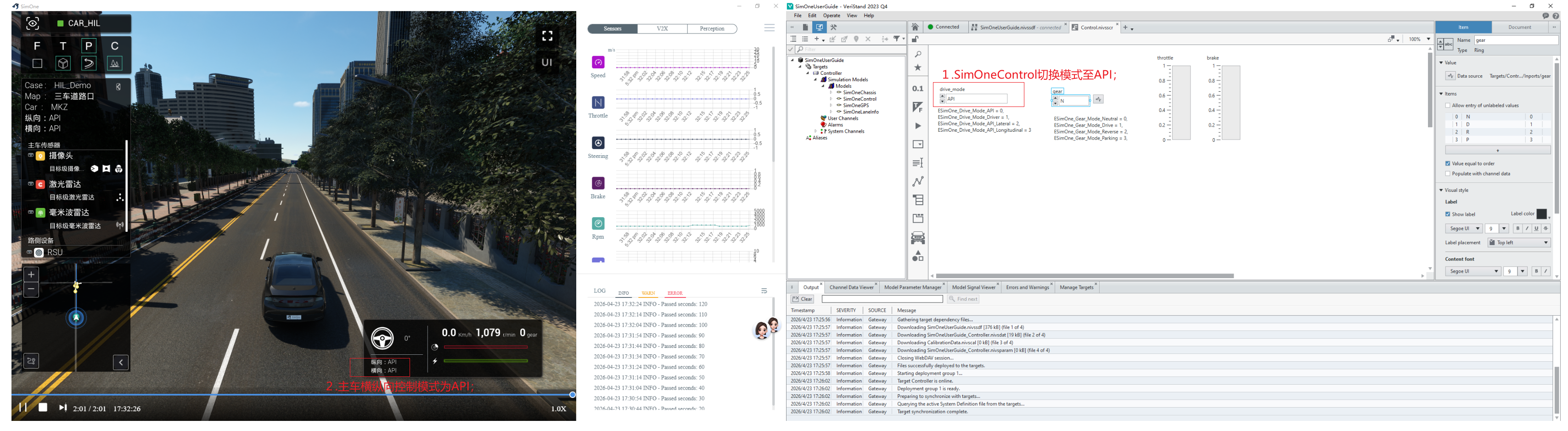Check Populate with channel data
1568x431 pixels.
coord(1448,174)
